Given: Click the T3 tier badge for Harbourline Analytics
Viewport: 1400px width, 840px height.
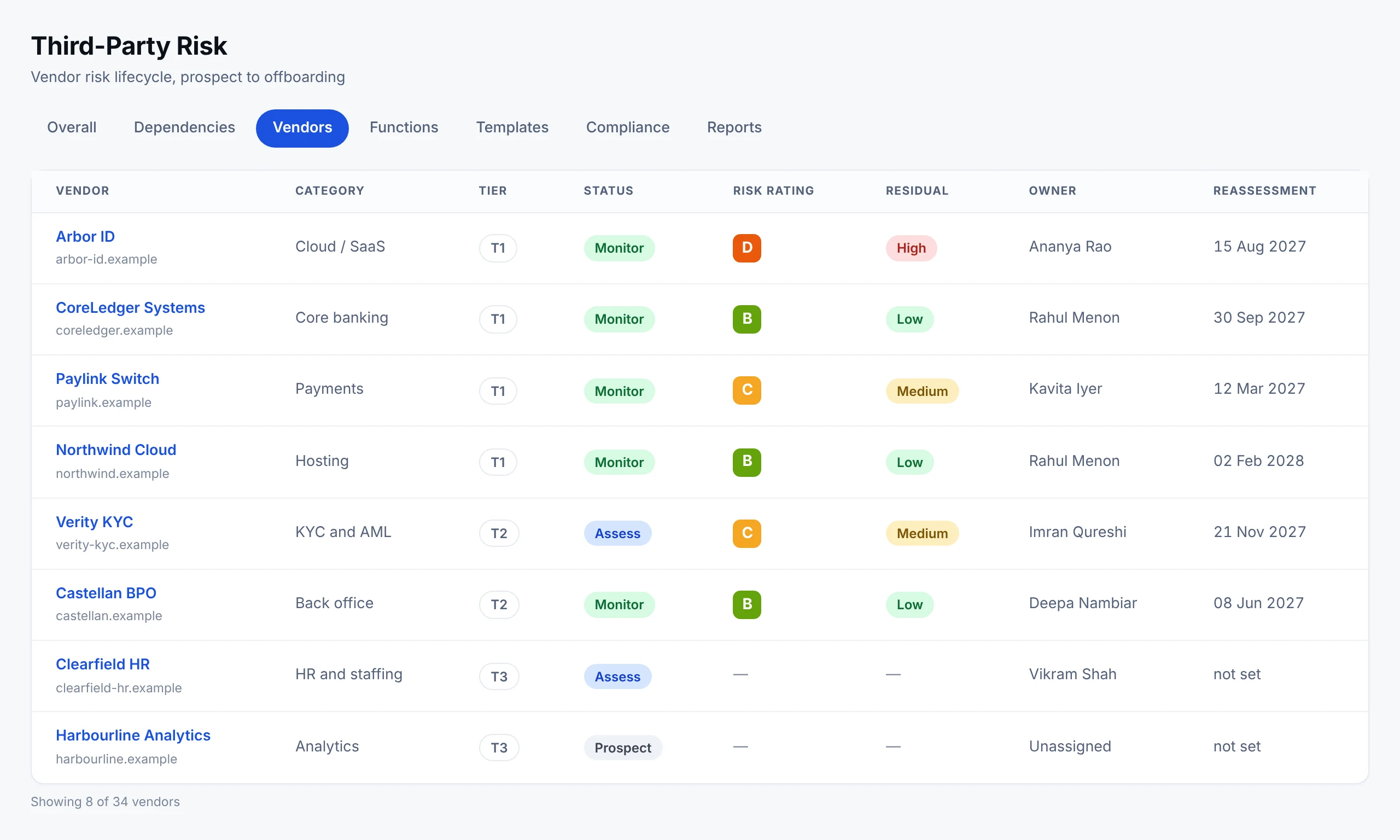Looking at the screenshot, I should [499, 747].
